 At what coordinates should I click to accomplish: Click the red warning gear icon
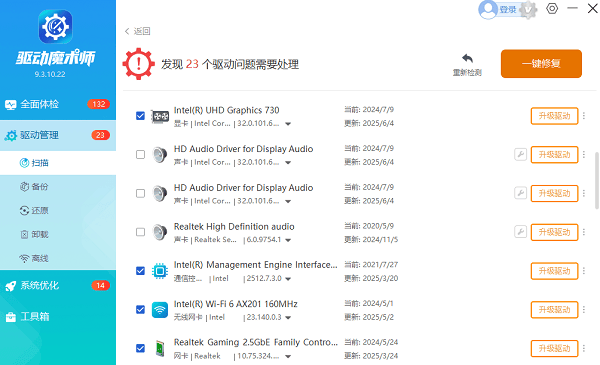point(139,64)
